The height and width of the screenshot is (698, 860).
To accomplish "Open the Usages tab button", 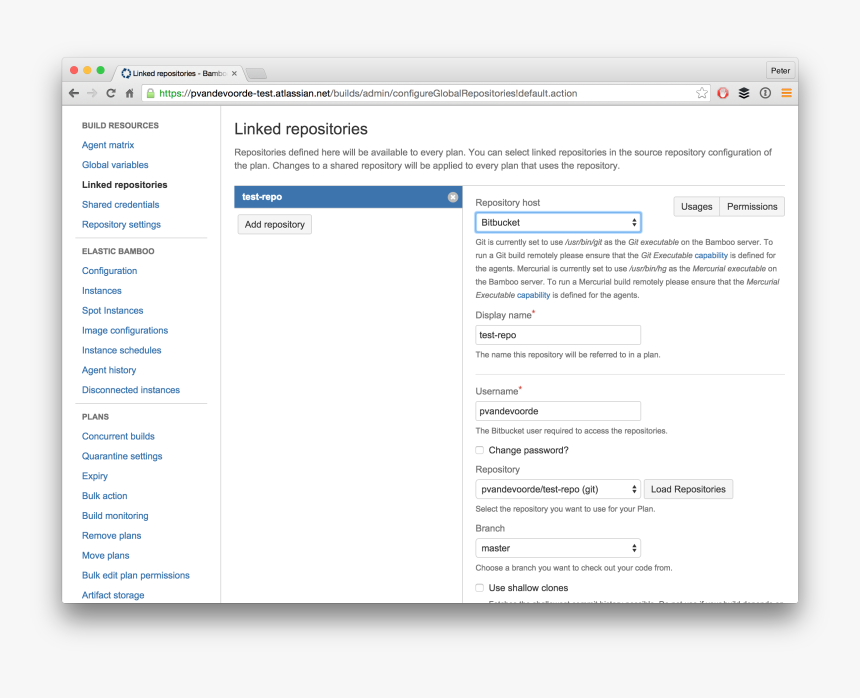I will pyautogui.click(x=696, y=207).
